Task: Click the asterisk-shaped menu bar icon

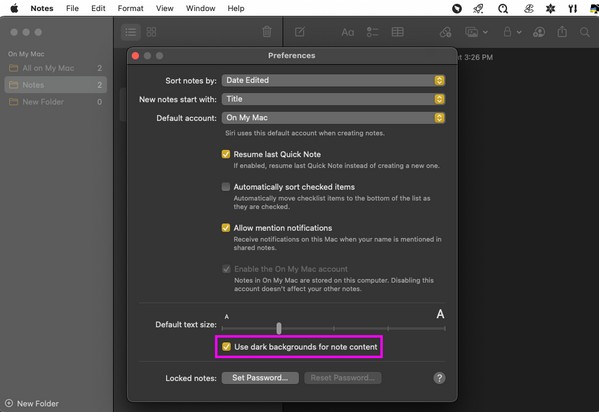Action: (x=550, y=8)
